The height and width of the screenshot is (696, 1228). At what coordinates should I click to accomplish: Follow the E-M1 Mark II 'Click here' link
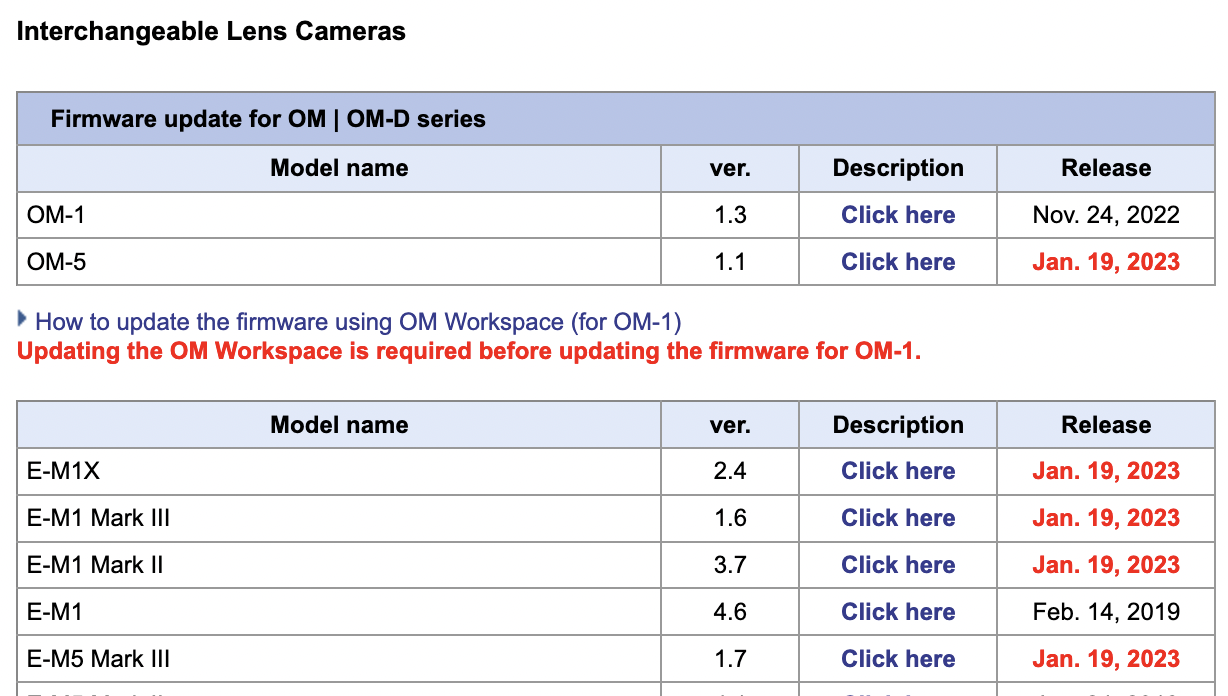pyautogui.click(x=897, y=565)
